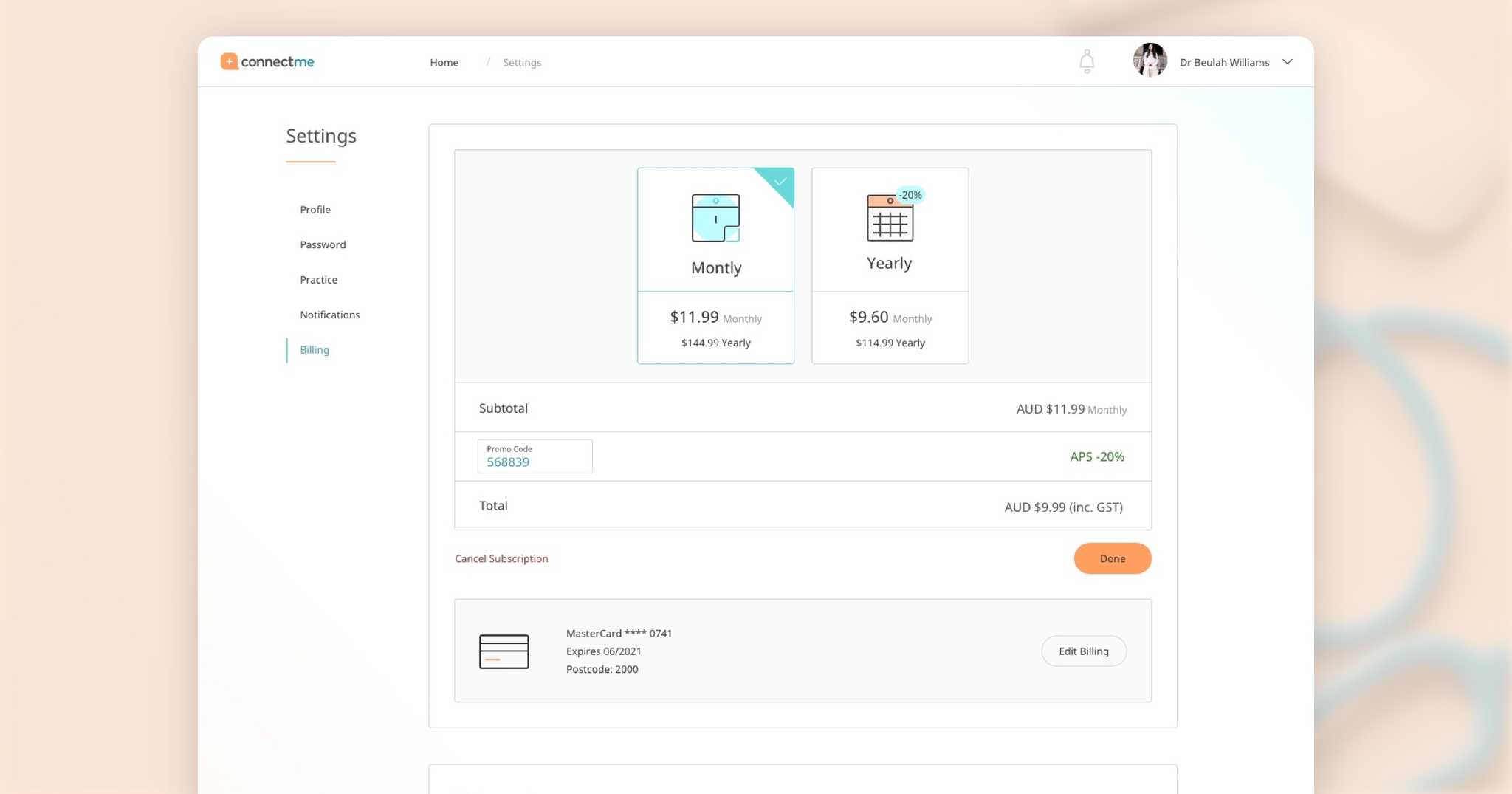Toggle the selected checkmark on Montly plan
The height and width of the screenshot is (794, 1512).
pyautogui.click(x=780, y=181)
